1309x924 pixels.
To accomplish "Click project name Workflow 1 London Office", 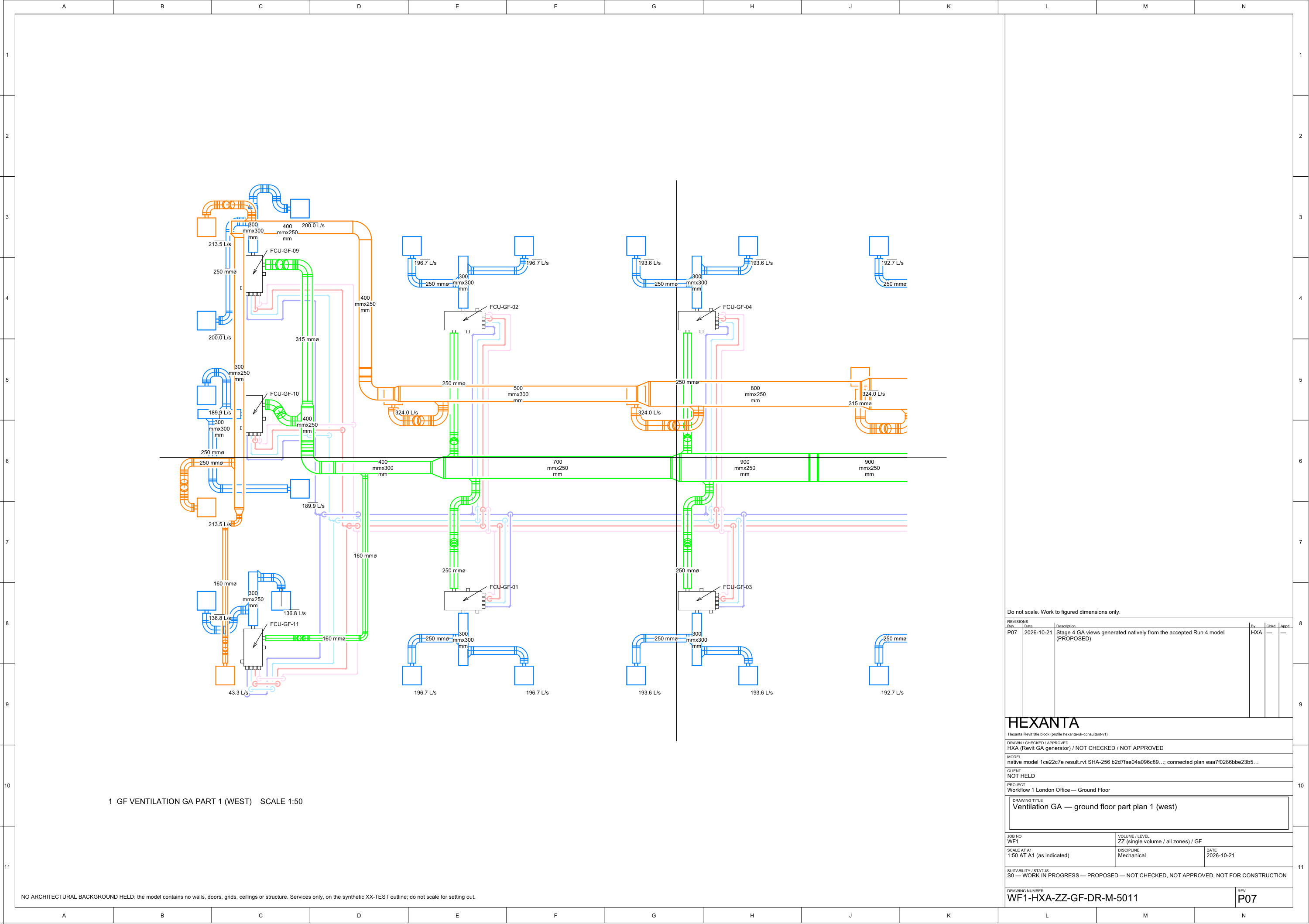I will pyautogui.click(x=1058, y=790).
